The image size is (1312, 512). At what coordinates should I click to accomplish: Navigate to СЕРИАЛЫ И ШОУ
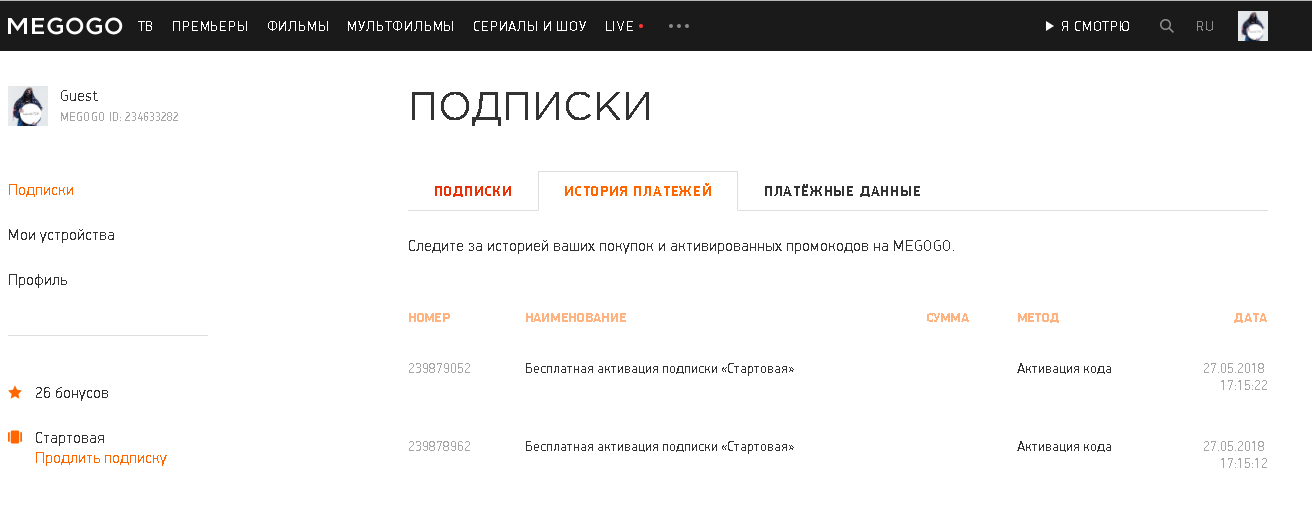[530, 26]
